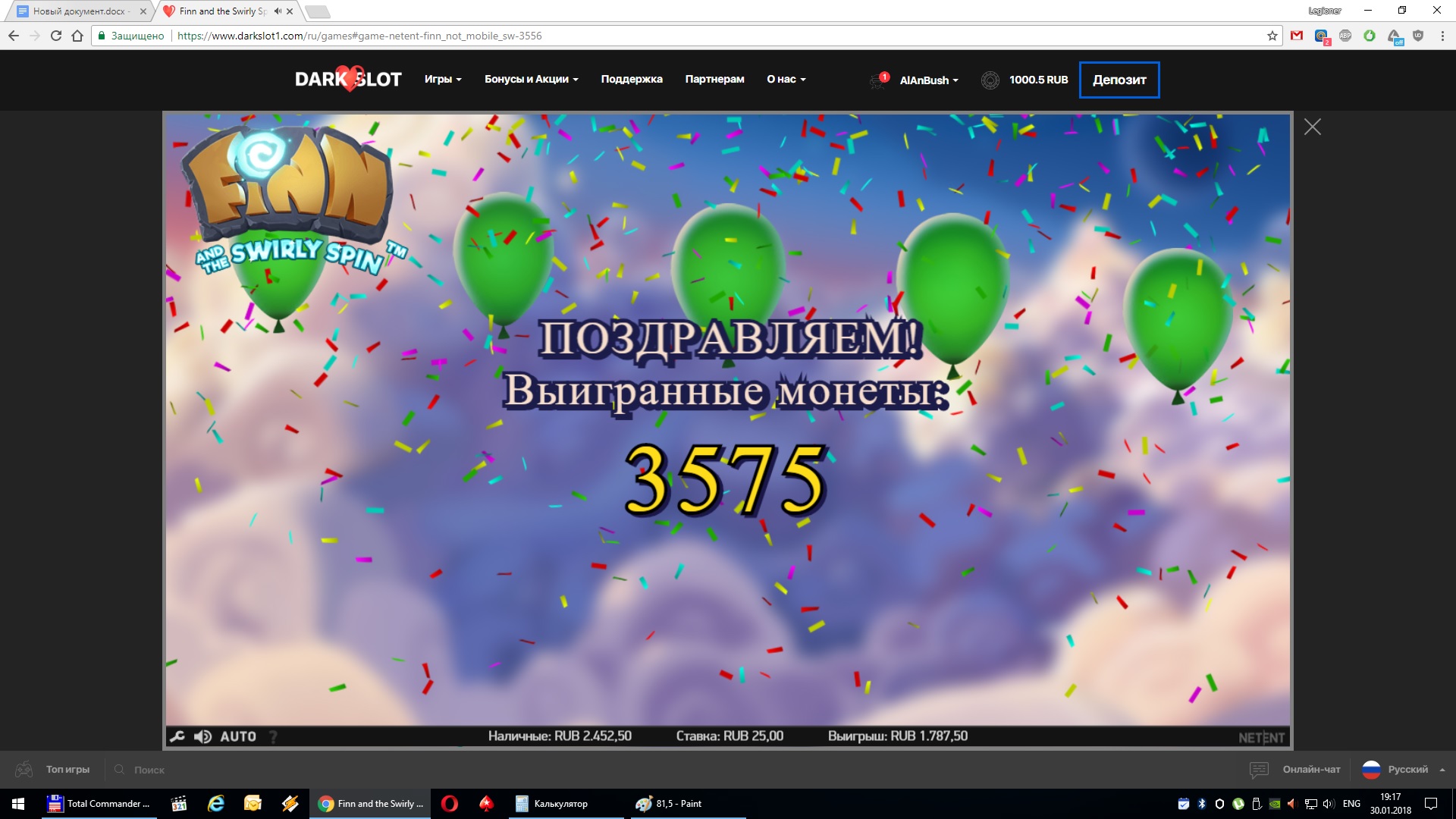The image size is (1456, 819).
Task: Click the green thumbs-up extension icon
Action: (1370, 36)
